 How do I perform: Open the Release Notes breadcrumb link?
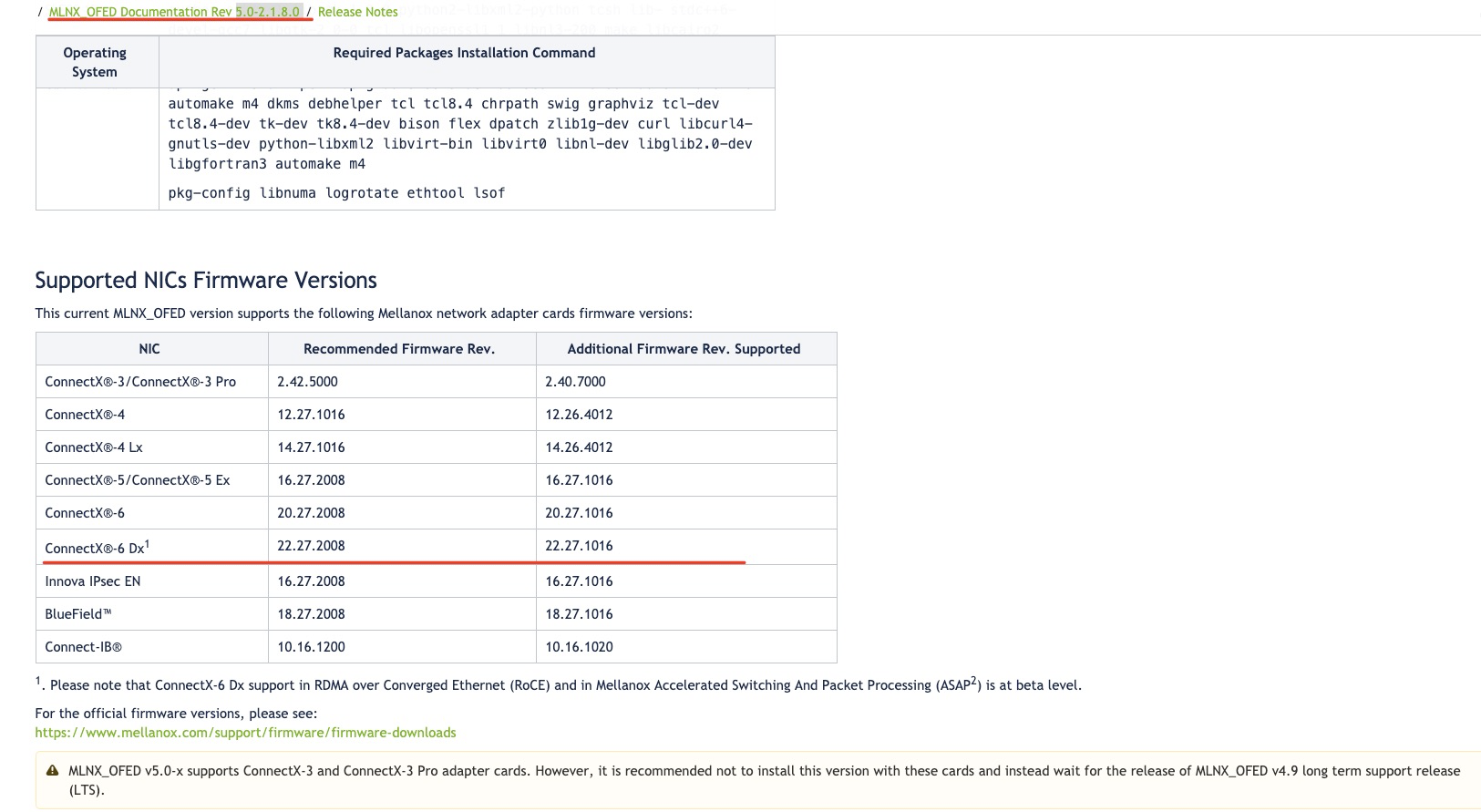pos(358,12)
